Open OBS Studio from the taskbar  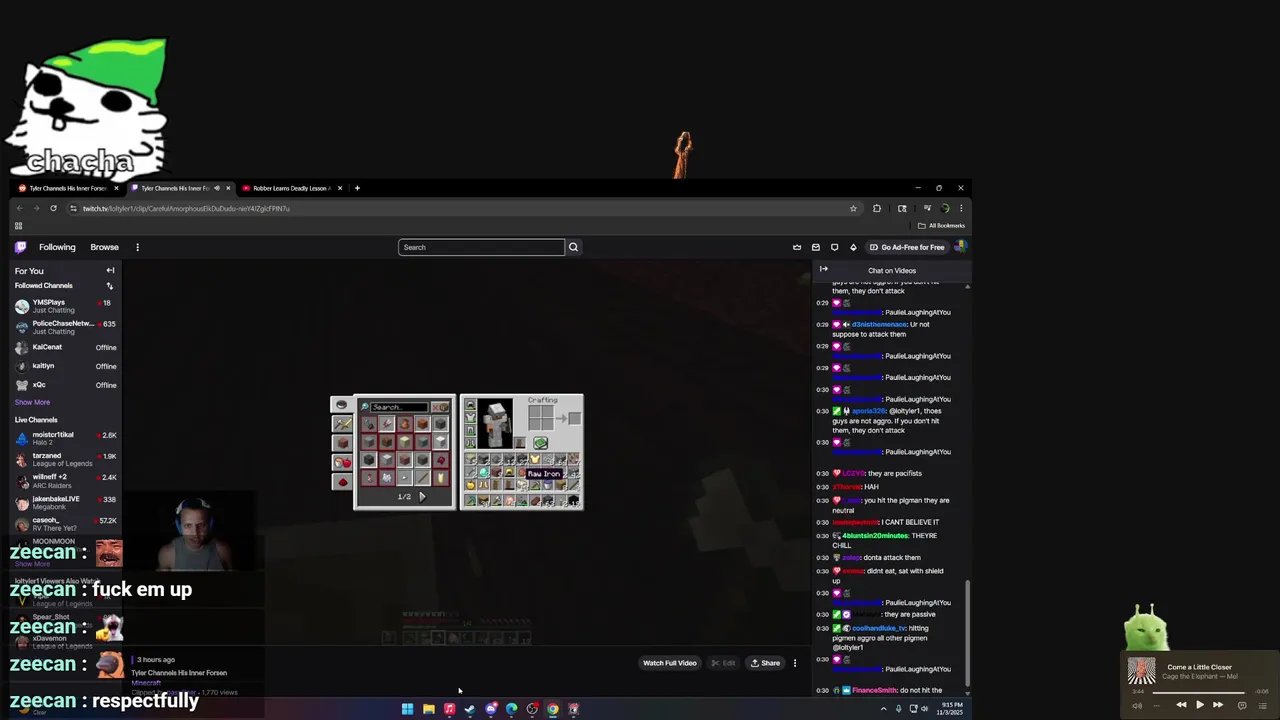tap(532, 709)
